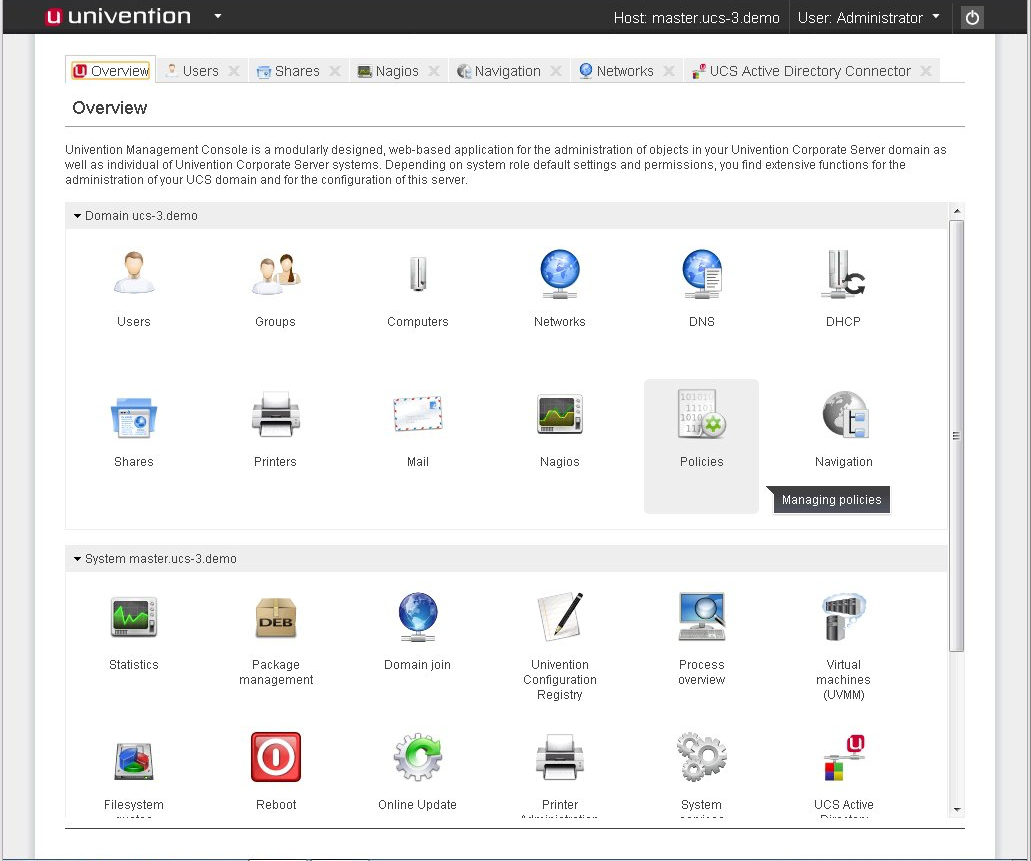
Task: Switch to the Nagios tab
Action: coord(388,70)
